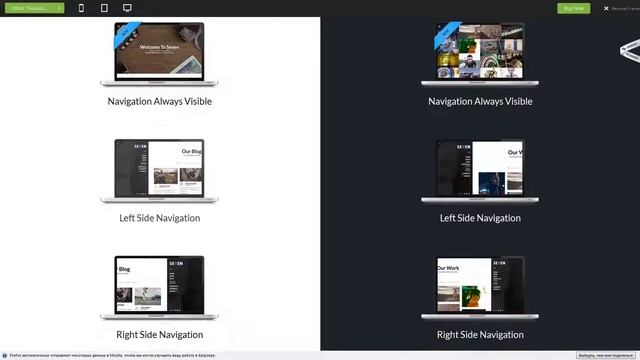Open light Right Side Navigation laptop demo
Screen dimensions: 640x360
point(159,287)
